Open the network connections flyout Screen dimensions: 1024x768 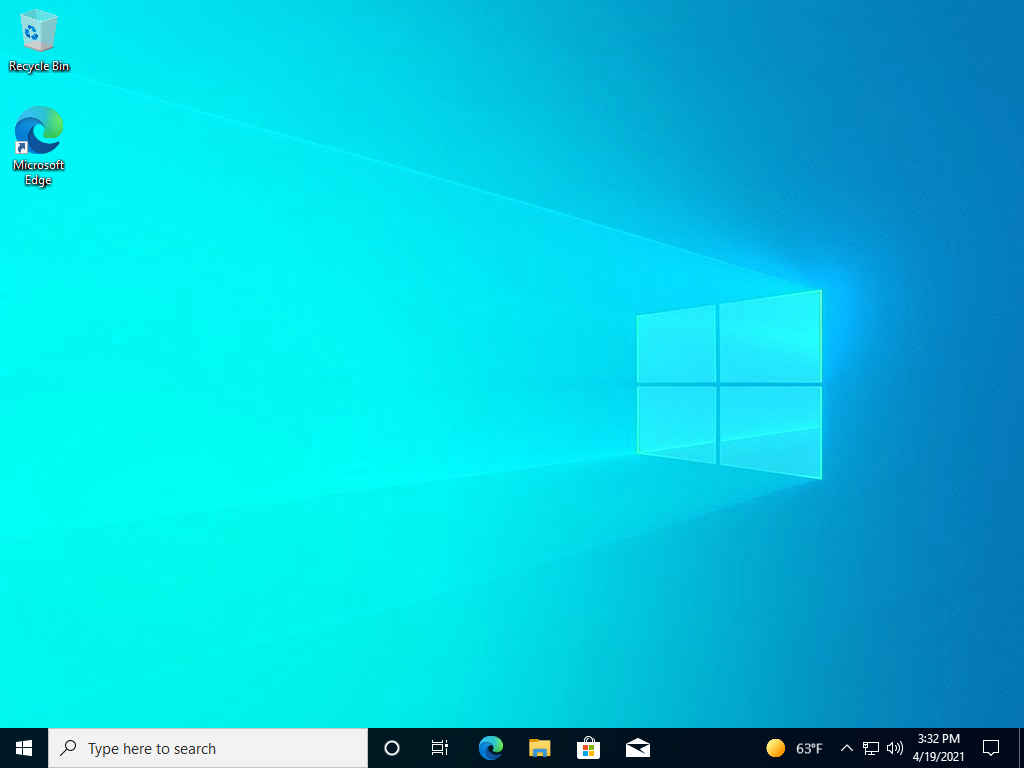coord(869,747)
